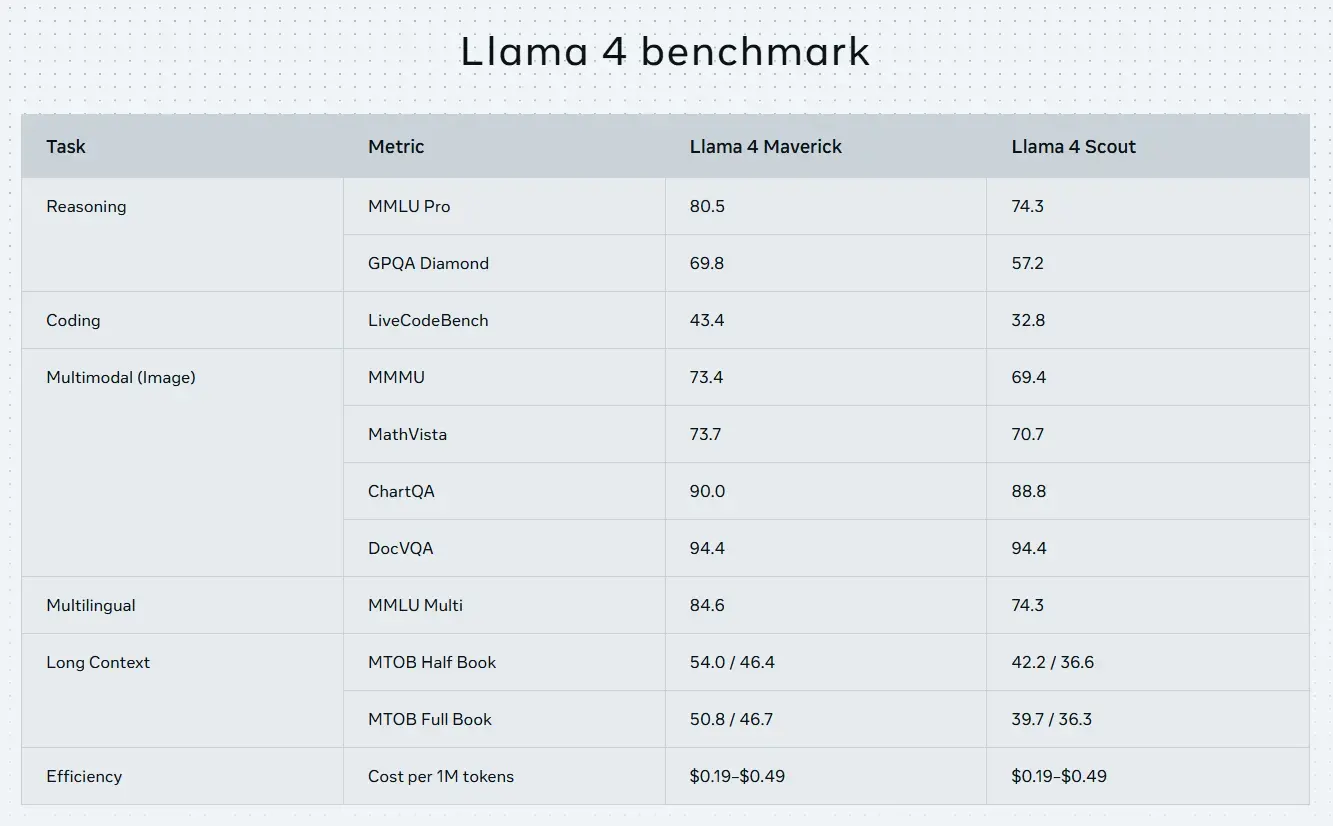Click the MMLU Pro metric cell
Image resolution: width=1333 pixels, height=826 pixels.
505,207
